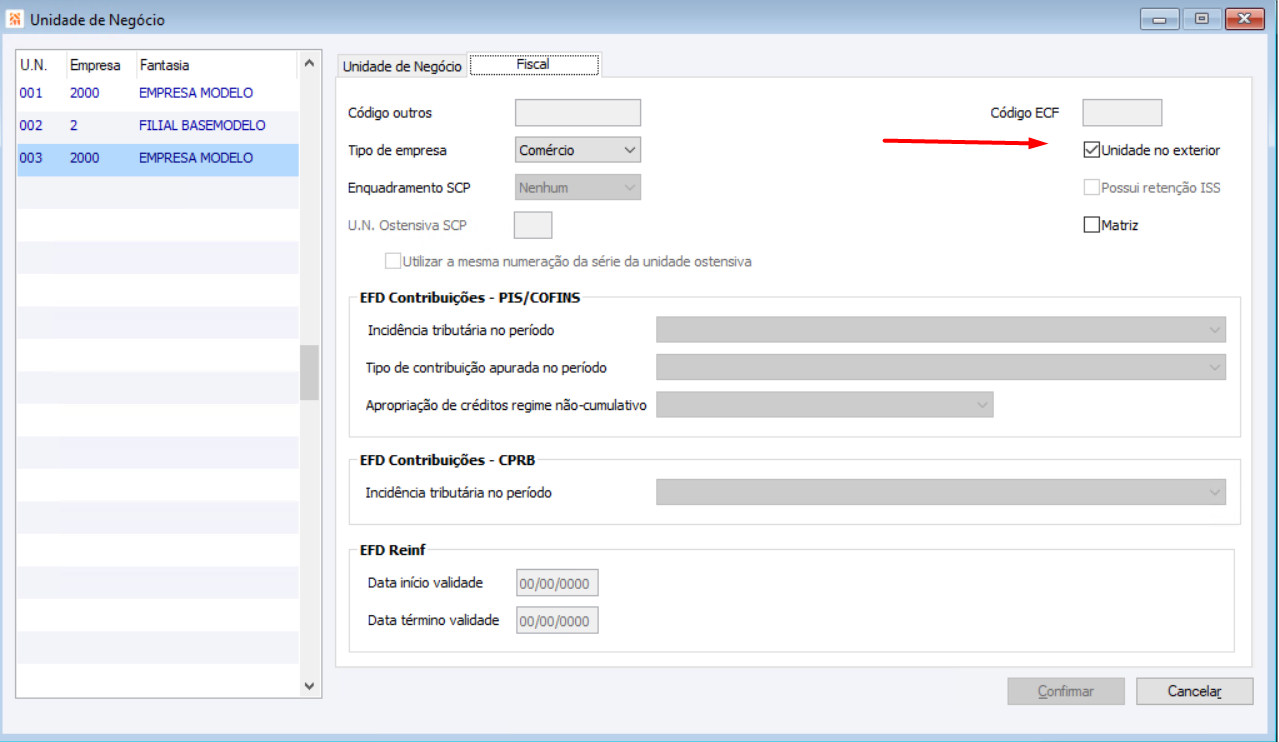Select row 002 FILIAL BASEMODELO
1279x742 pixels.
(x=157, y=125)
